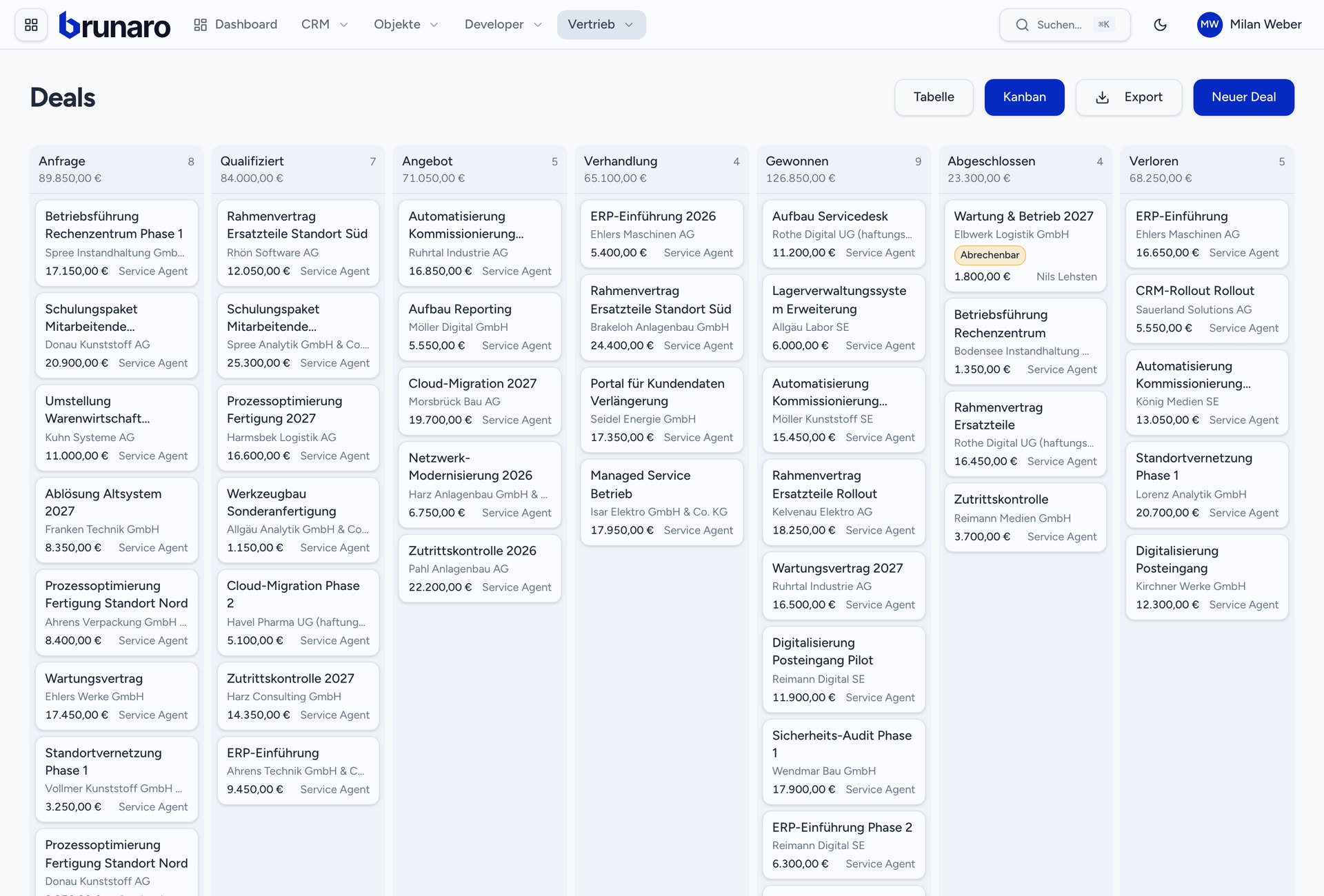Open the app grid launcher icon
This screenshot has height=896, width=1324.
click(31, 25)
